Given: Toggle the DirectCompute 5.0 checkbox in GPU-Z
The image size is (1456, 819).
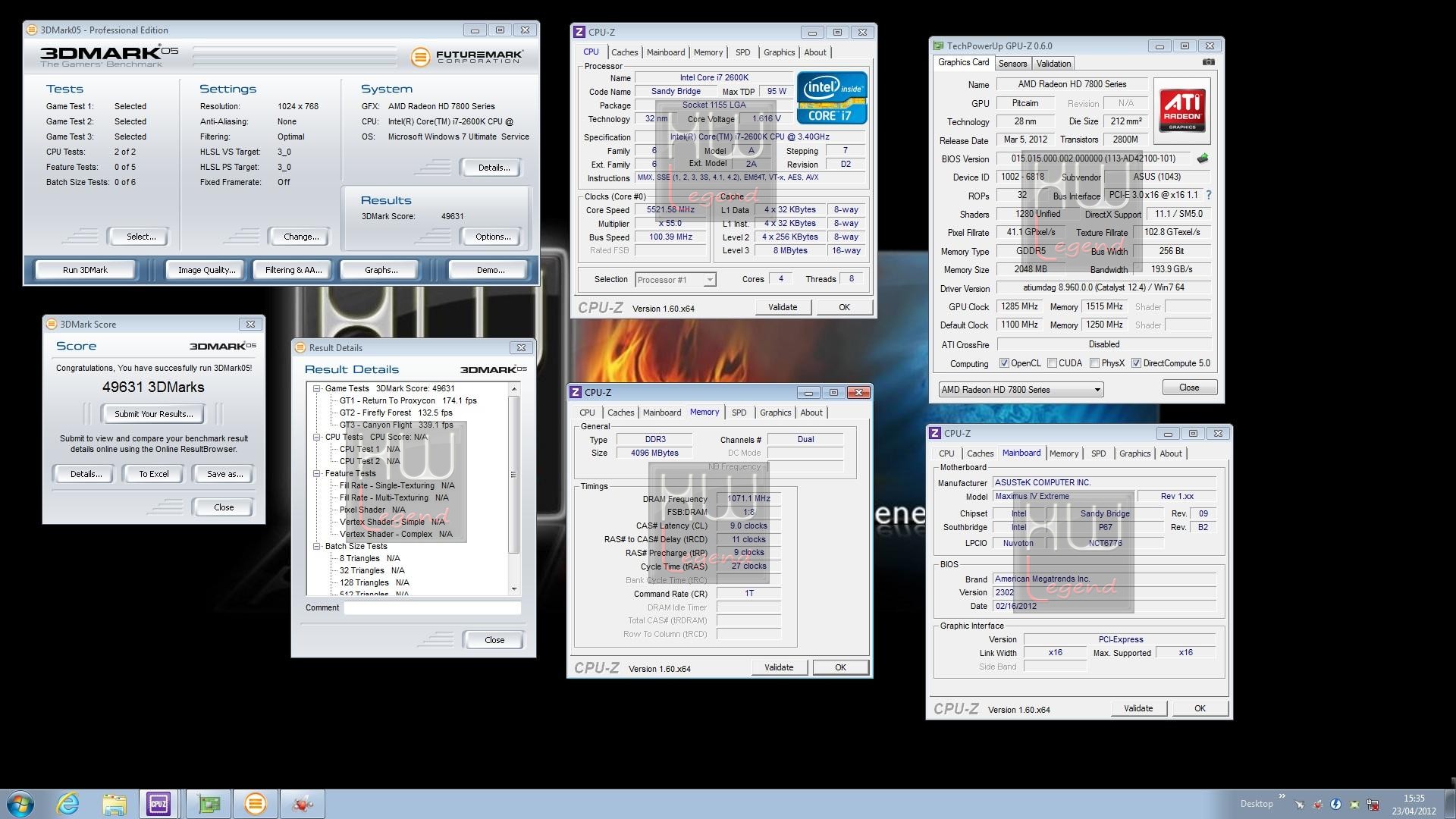Looking at the screenshot, I should point(1136,363).
